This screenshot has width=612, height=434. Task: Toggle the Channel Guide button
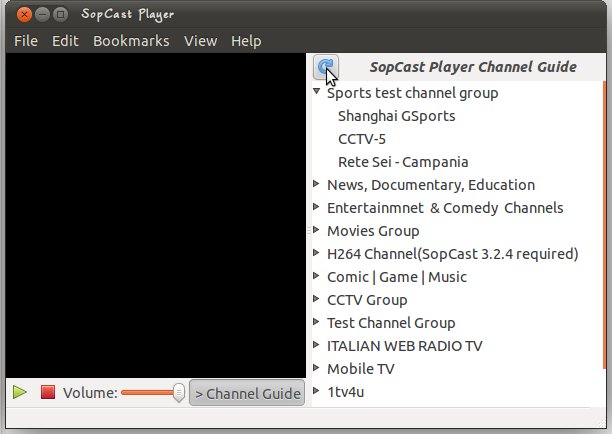pyautogui.click(x=247, y=393)
